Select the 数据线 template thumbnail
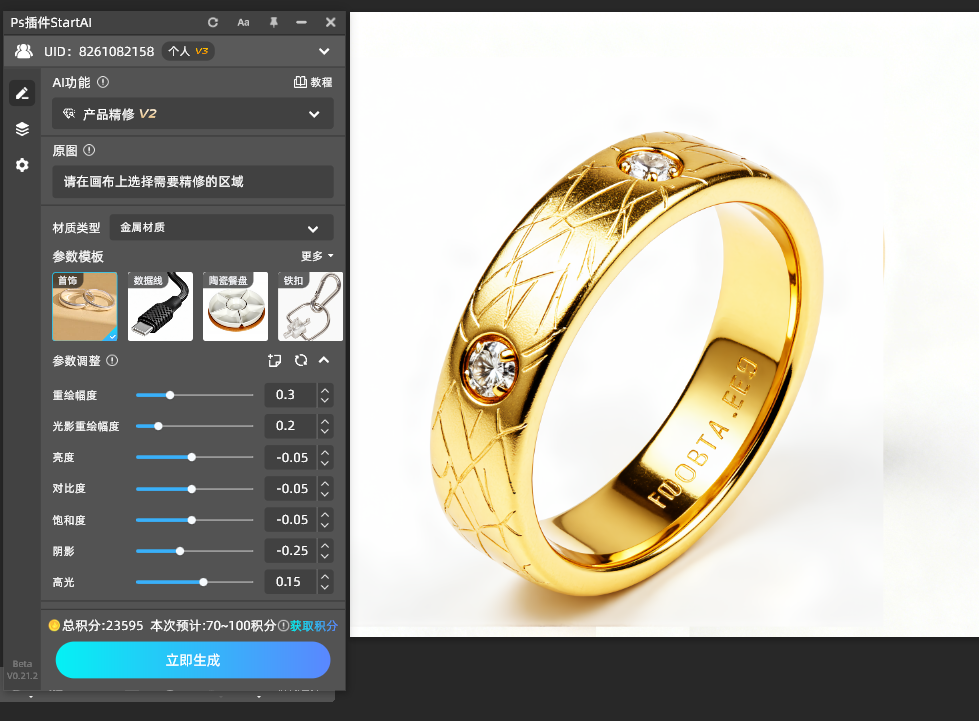Viewport: 979px width, 721px height. (x=160, y=307)
